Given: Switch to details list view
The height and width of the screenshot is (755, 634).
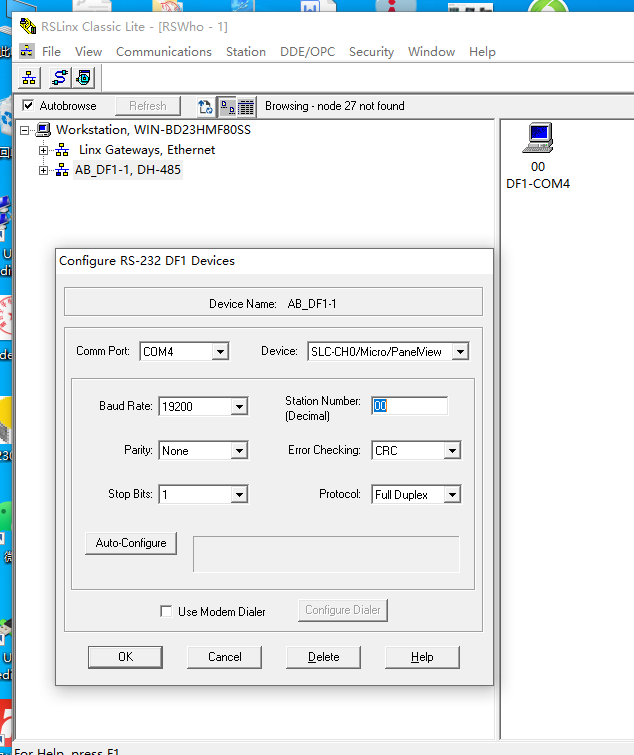Looking at the screenshot, I should click(246, 106).
